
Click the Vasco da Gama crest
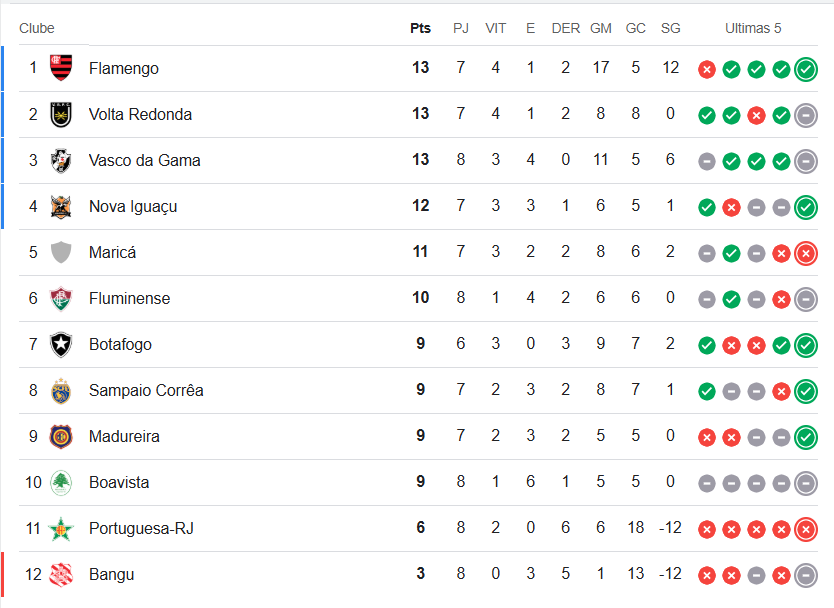pos(61,160)
